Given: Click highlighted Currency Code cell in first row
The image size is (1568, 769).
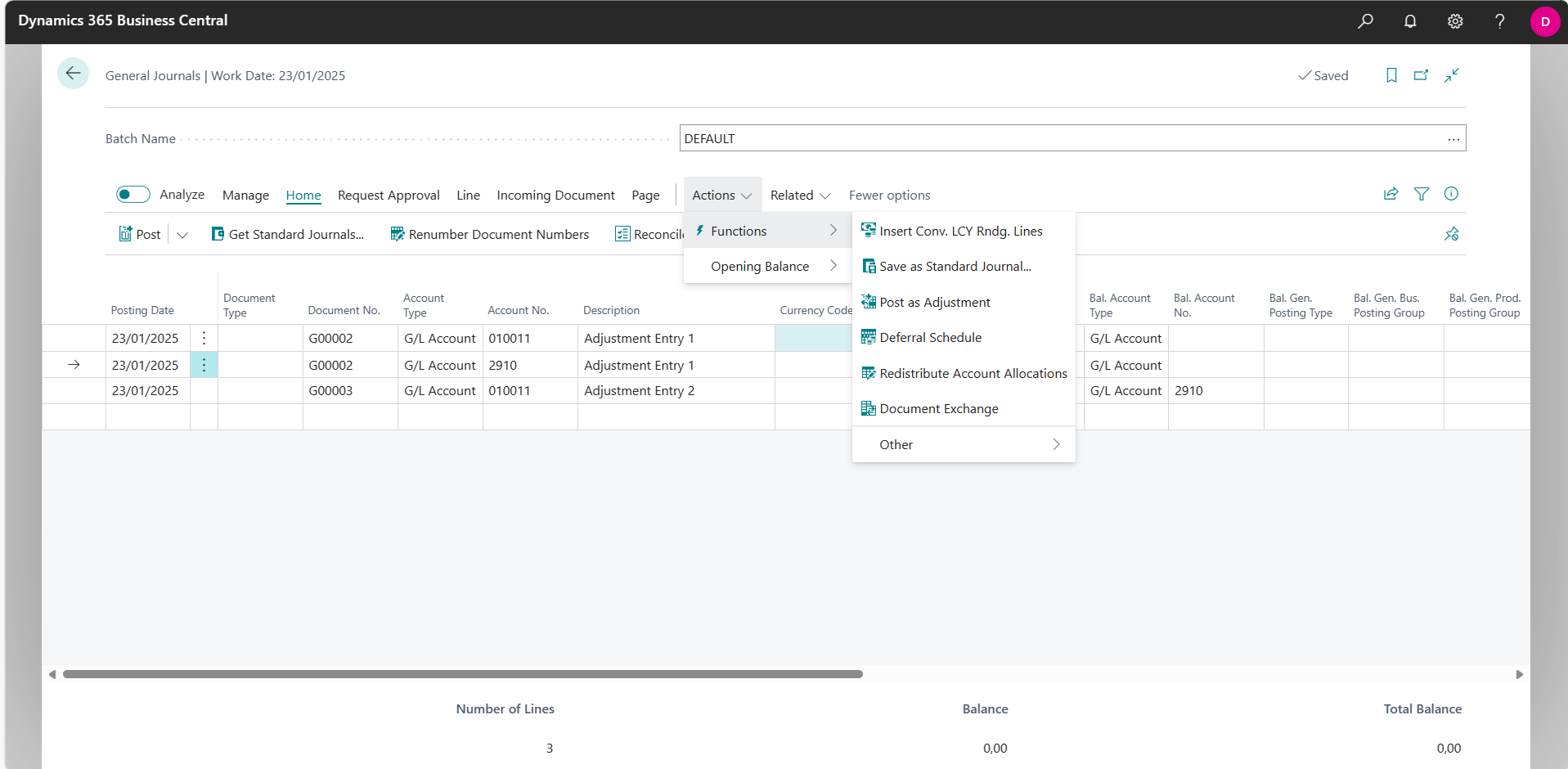Looking at the screenshot, I should (x=813, y=338).
